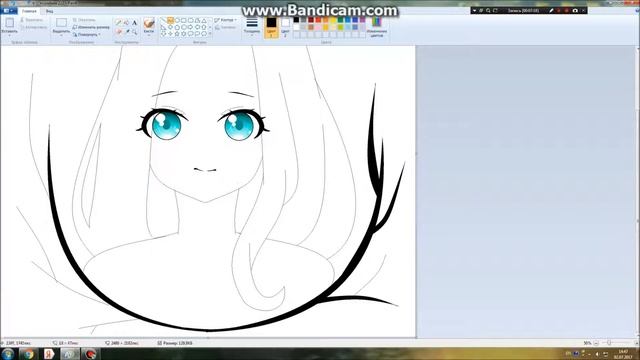Choose the highlighted Curve shape
This screenshot has width=640, height=360.
point(170,20)
